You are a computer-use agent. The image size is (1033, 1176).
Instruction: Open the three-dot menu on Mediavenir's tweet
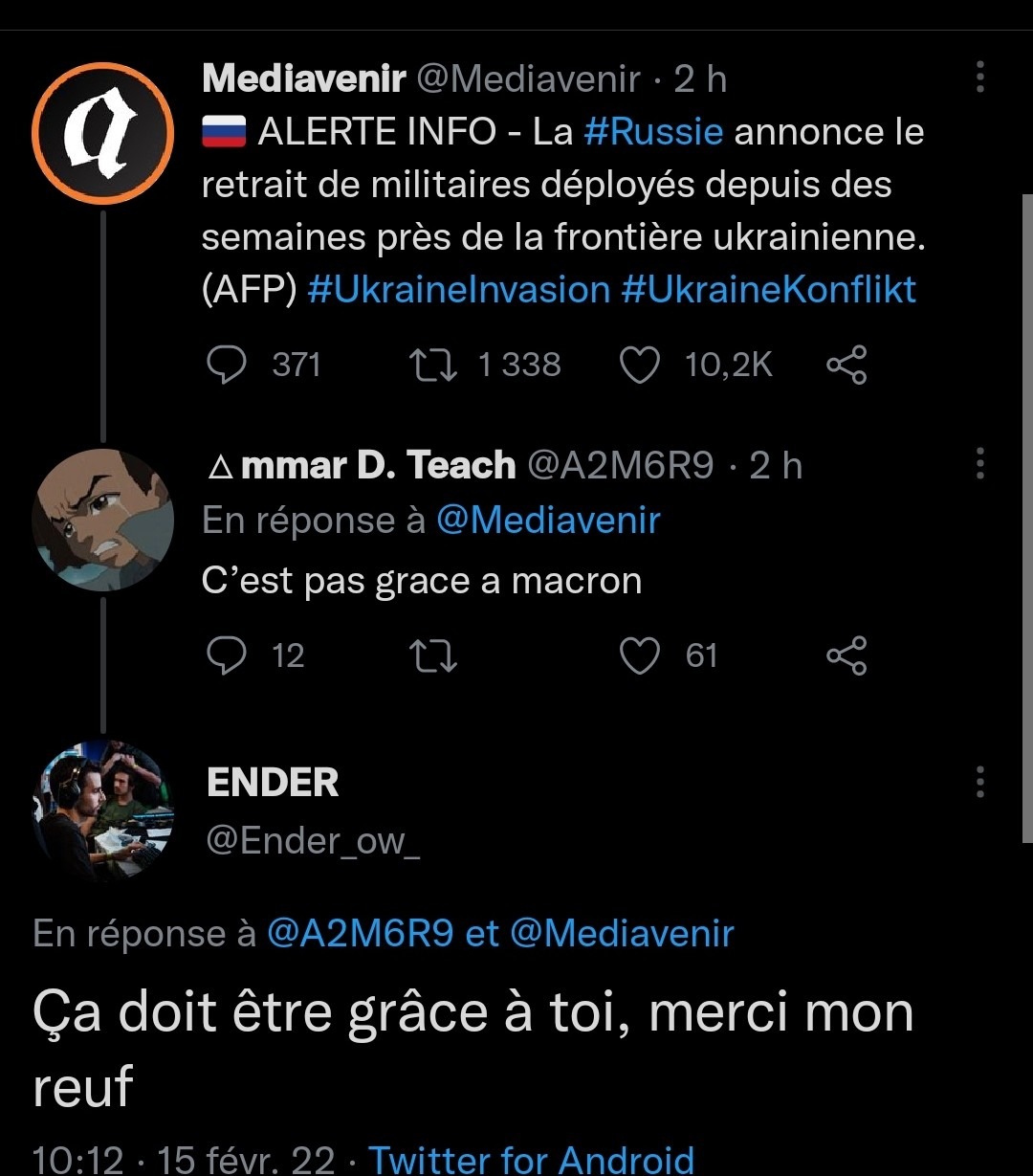pyautogui.click(x=978, y=78)
